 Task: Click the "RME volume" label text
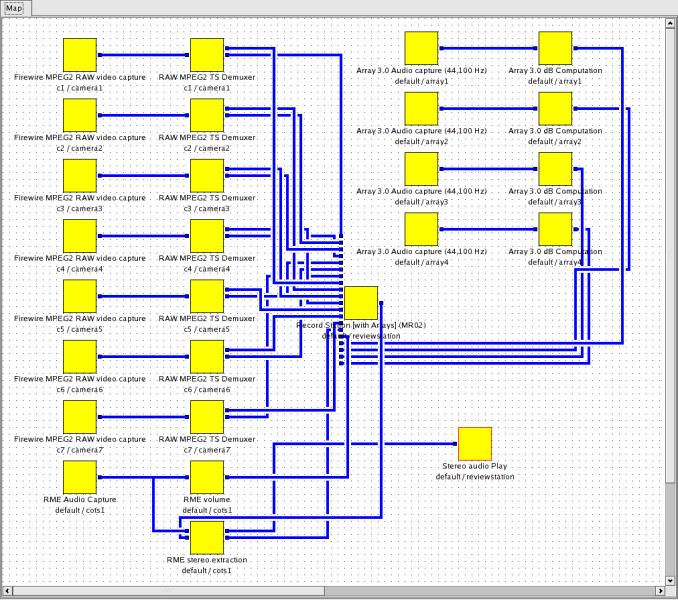tap(207, 499)
